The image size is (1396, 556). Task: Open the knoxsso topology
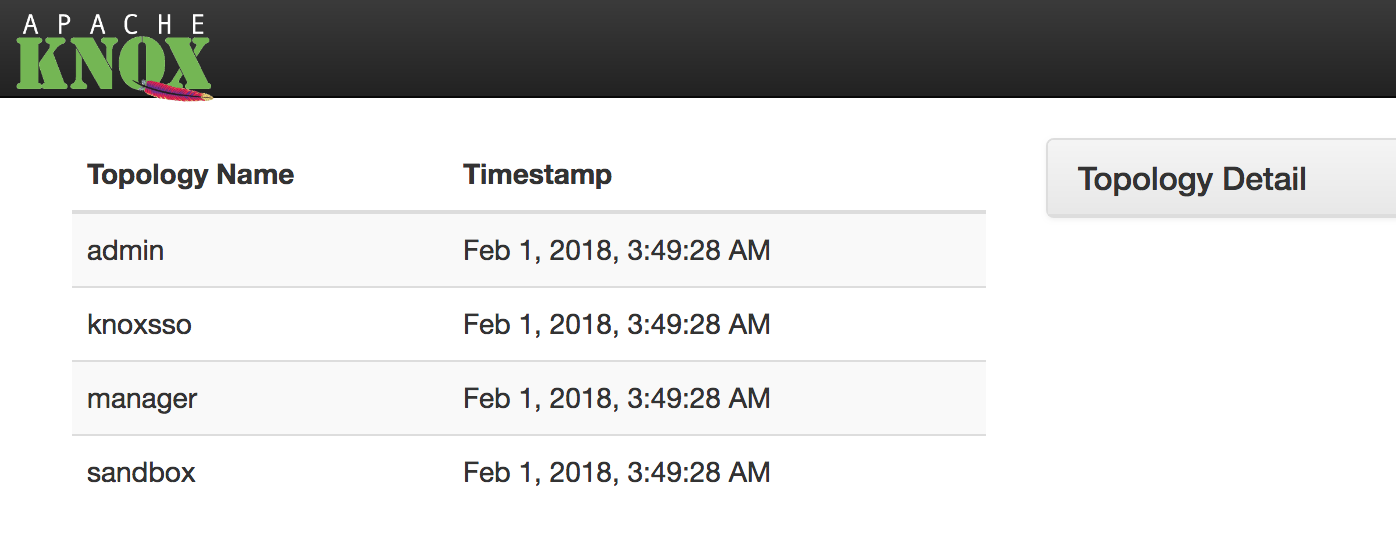139,324
